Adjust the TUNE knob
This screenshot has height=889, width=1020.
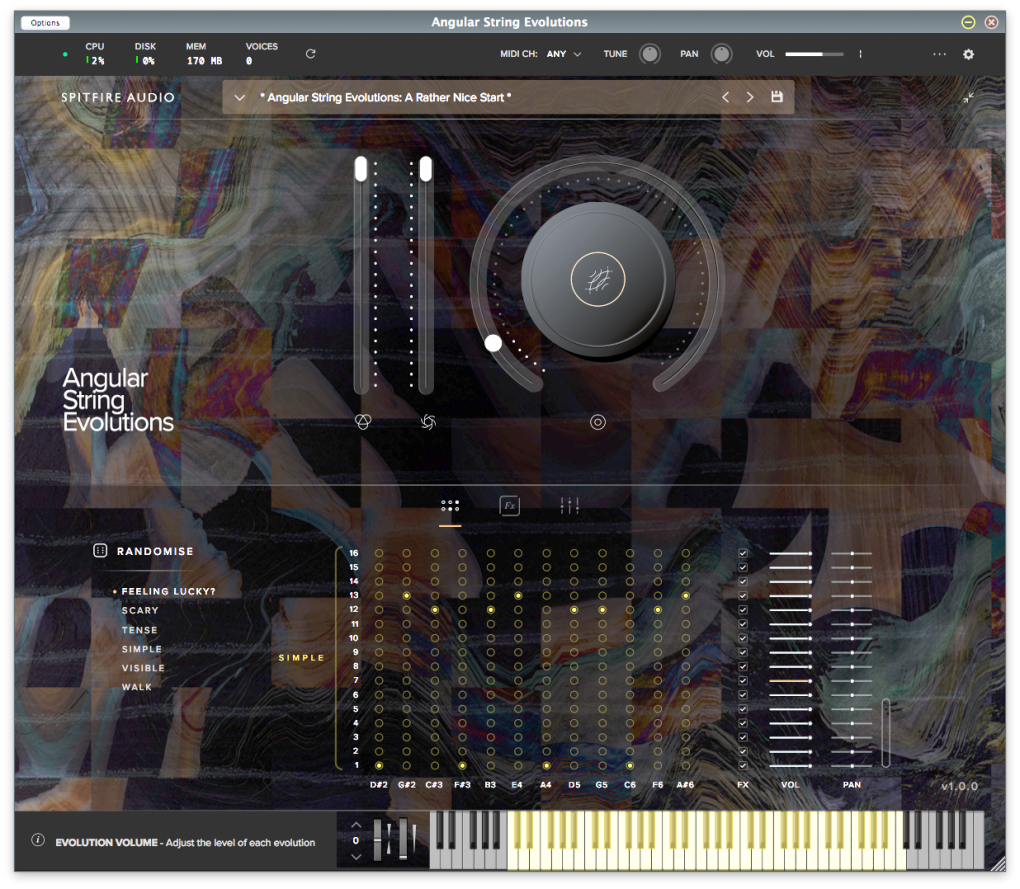click(649, 54)
